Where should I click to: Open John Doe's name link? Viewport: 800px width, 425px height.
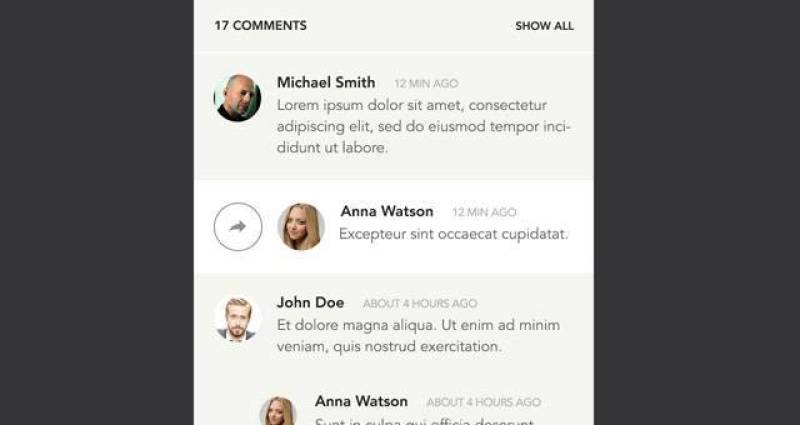pos(310,303)
